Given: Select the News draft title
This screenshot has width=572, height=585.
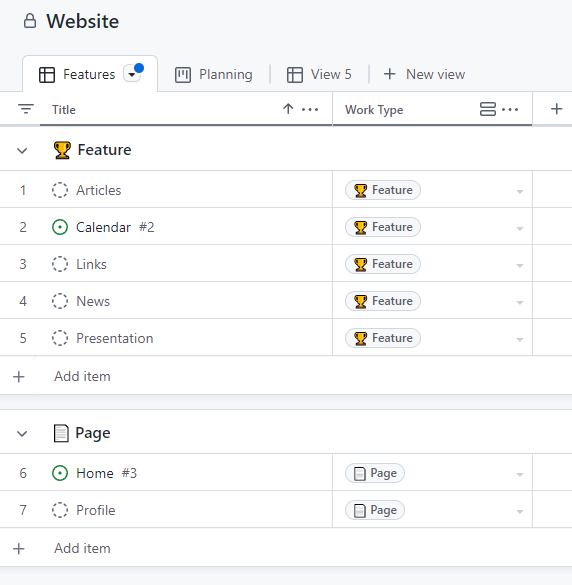Looking at the screenshot, I should click(93, 301).
